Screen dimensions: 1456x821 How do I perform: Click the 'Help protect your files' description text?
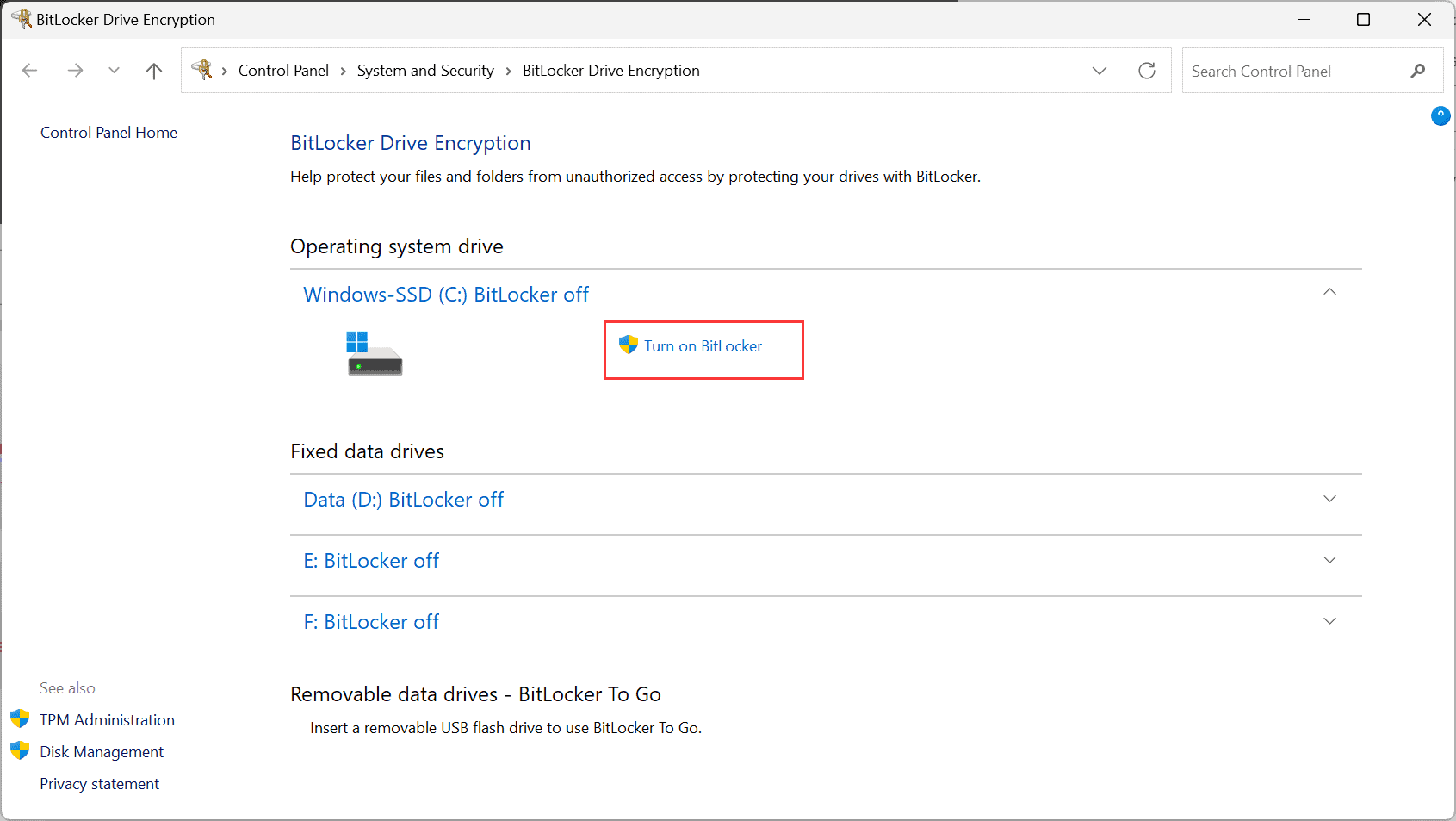click(635, 177)
